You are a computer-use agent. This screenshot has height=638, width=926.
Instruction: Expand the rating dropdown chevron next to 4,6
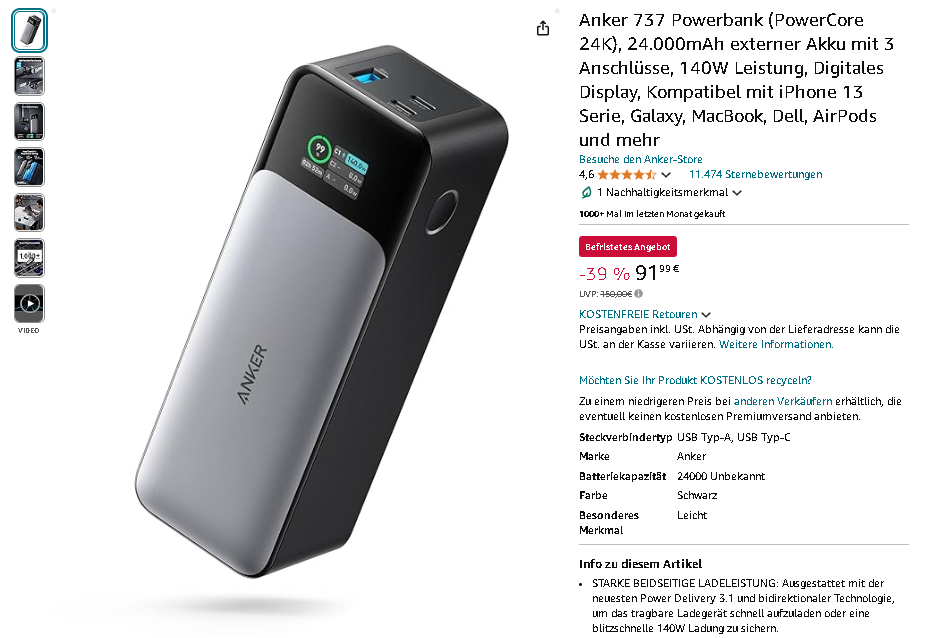[x=666, y=175]
